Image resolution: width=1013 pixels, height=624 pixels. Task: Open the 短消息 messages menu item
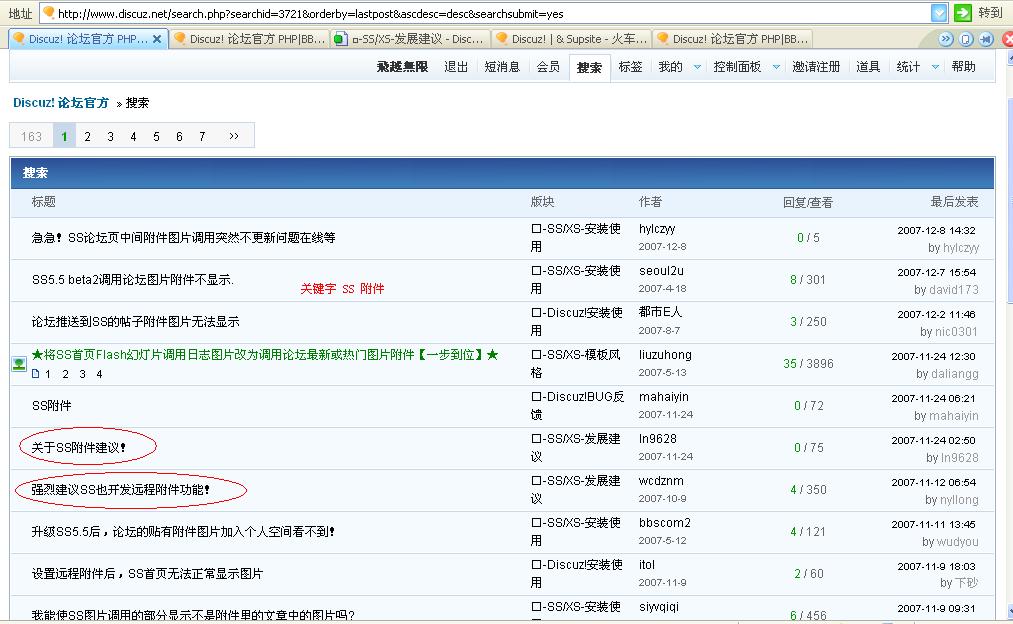pos(502,67)
